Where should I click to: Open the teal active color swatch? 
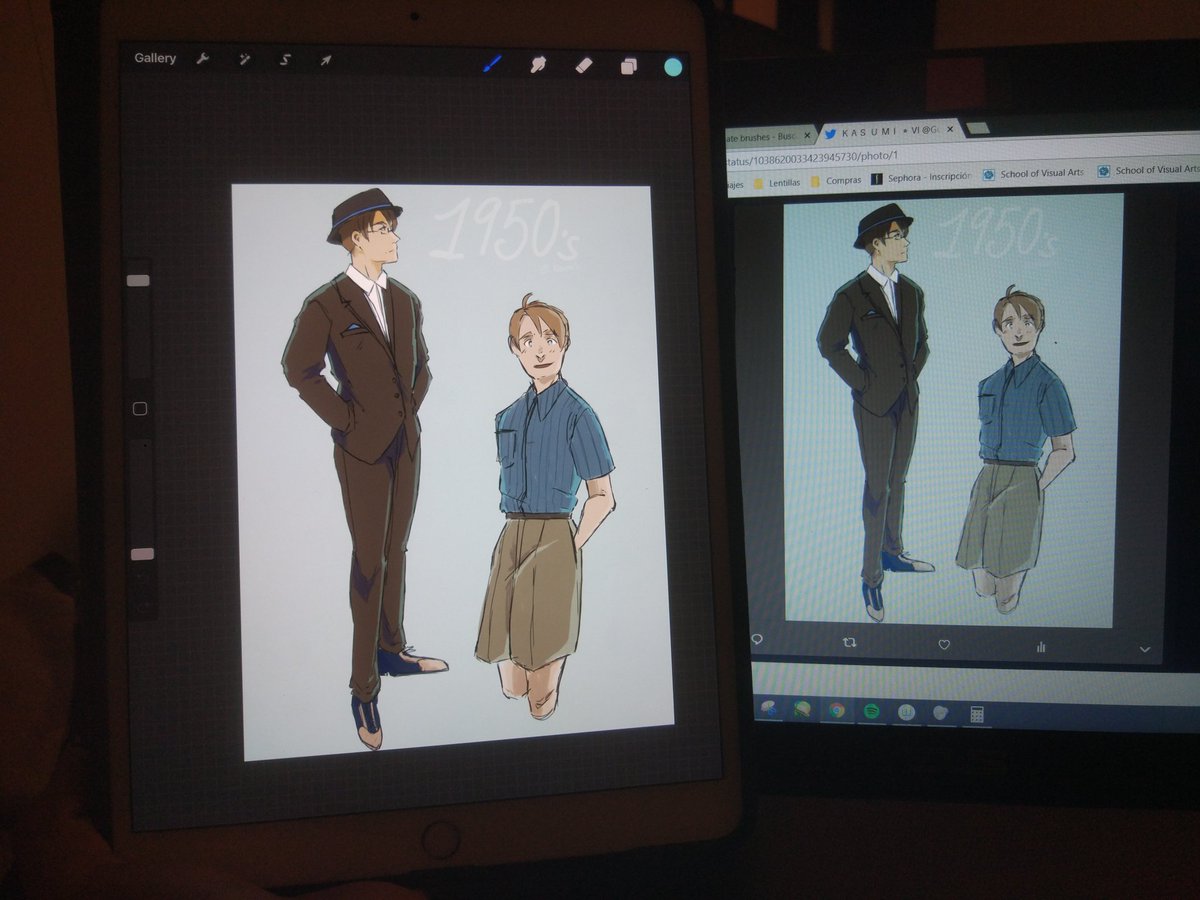(x=673, y=67)
